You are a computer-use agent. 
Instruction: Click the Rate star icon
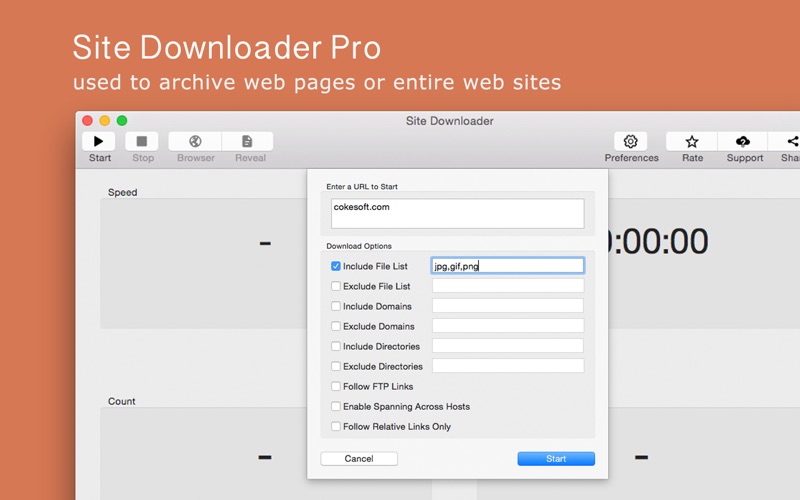[692, 141]
